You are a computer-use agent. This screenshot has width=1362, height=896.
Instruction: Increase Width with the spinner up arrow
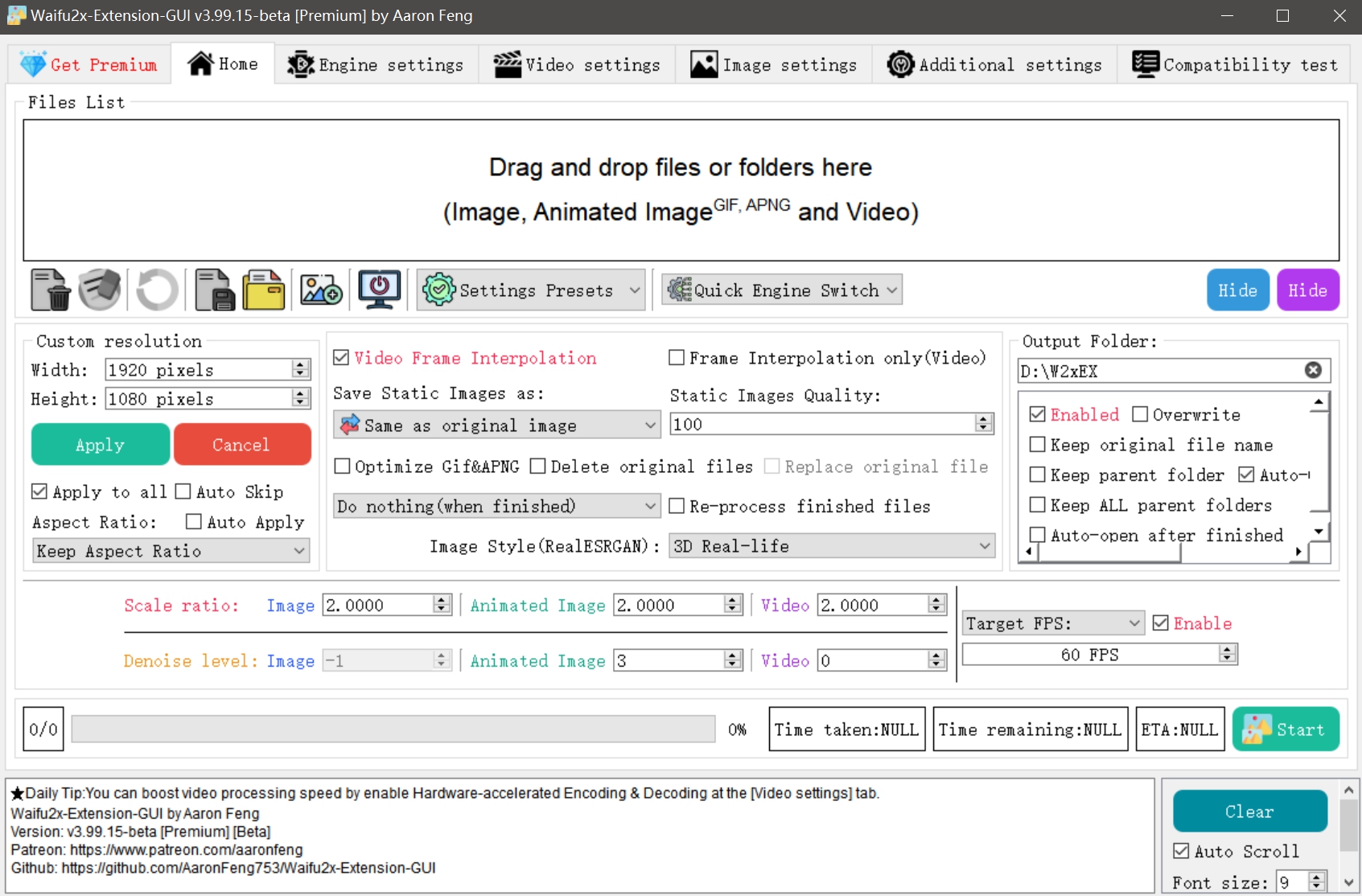click(x=301, y=365)
